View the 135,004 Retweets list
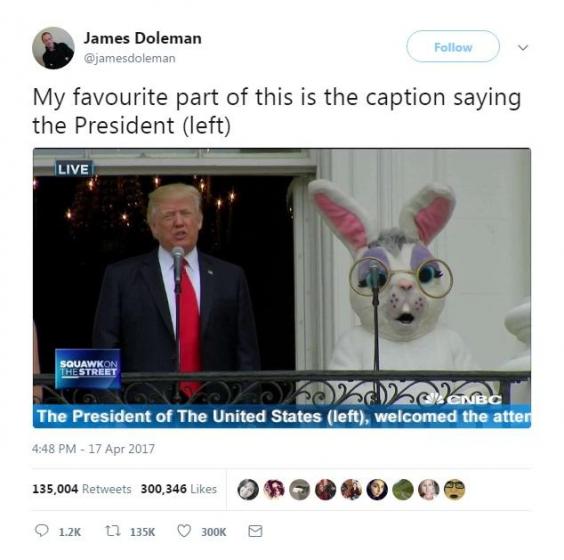The width and height of the screenshot is (564, 560). [82, 489]
